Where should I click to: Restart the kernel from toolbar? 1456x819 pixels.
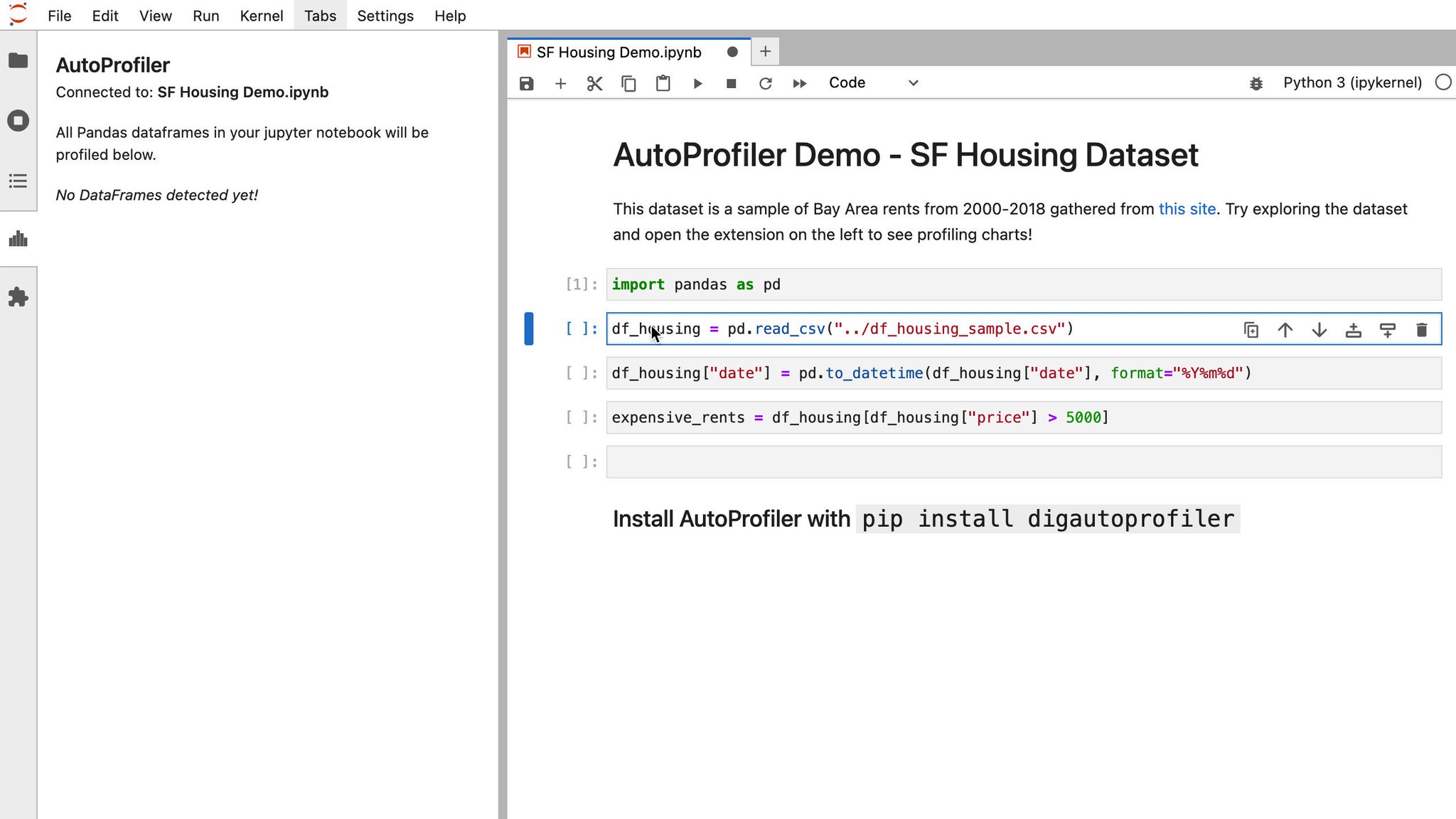pos(765,84)
